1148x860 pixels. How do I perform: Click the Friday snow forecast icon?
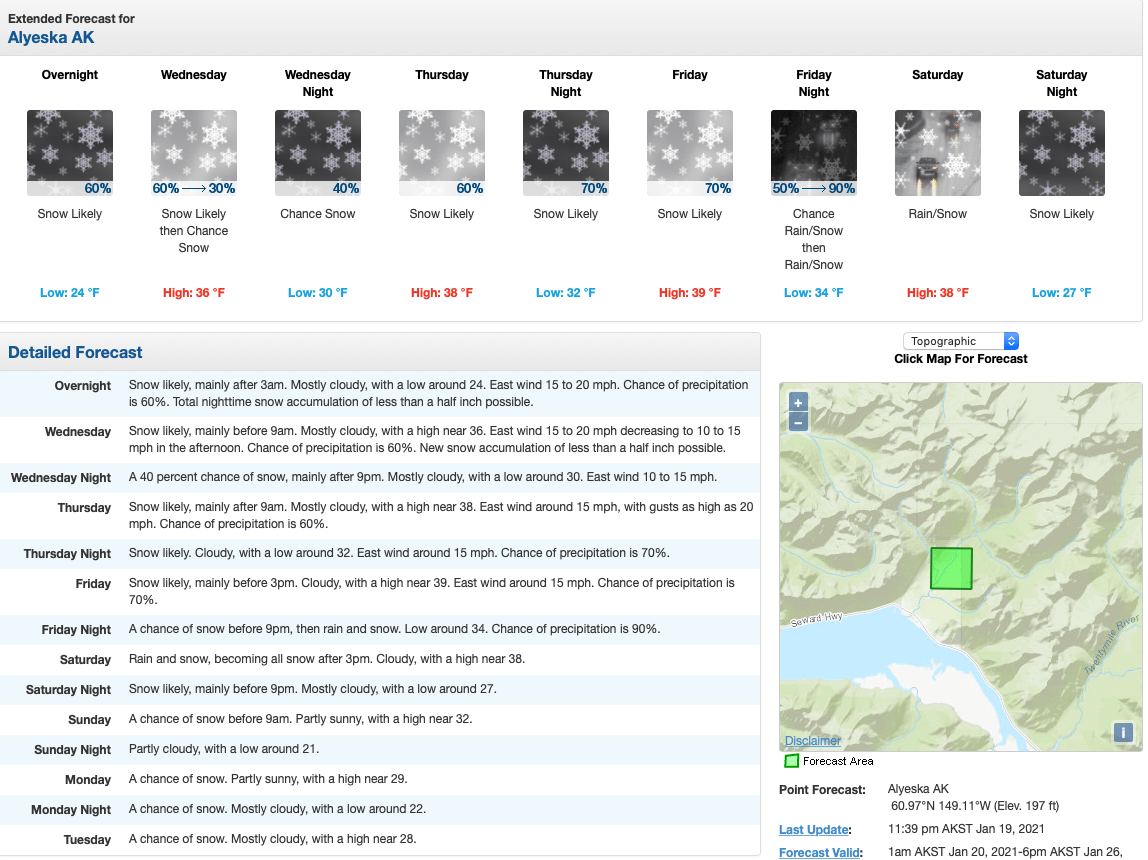point(690,152)
